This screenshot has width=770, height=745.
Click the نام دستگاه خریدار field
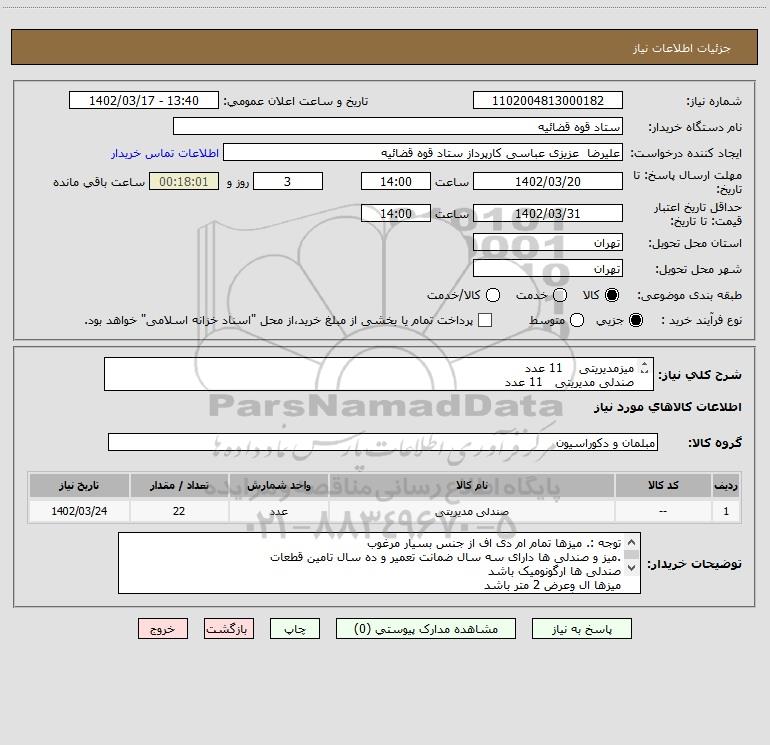pos(398,127)
